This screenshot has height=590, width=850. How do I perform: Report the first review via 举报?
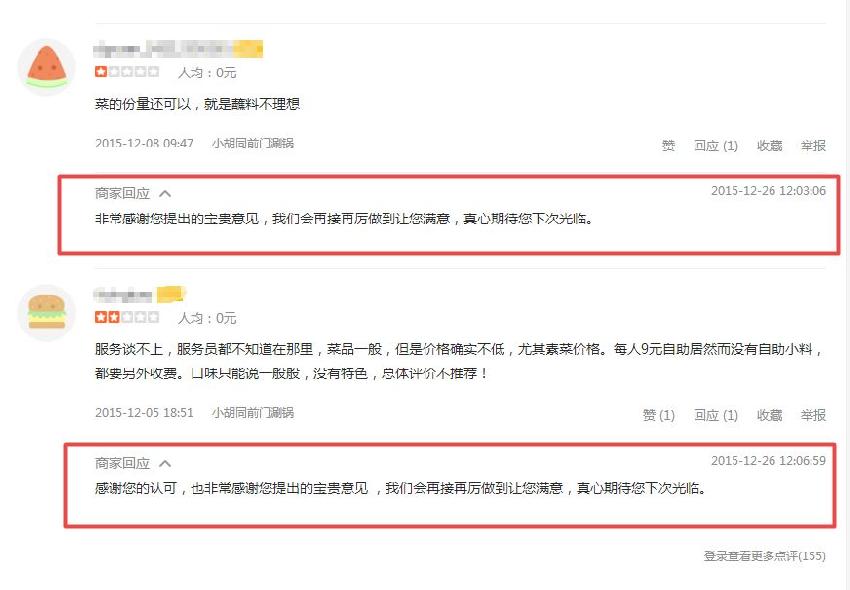pyautogui.click(x=813, y=145)
